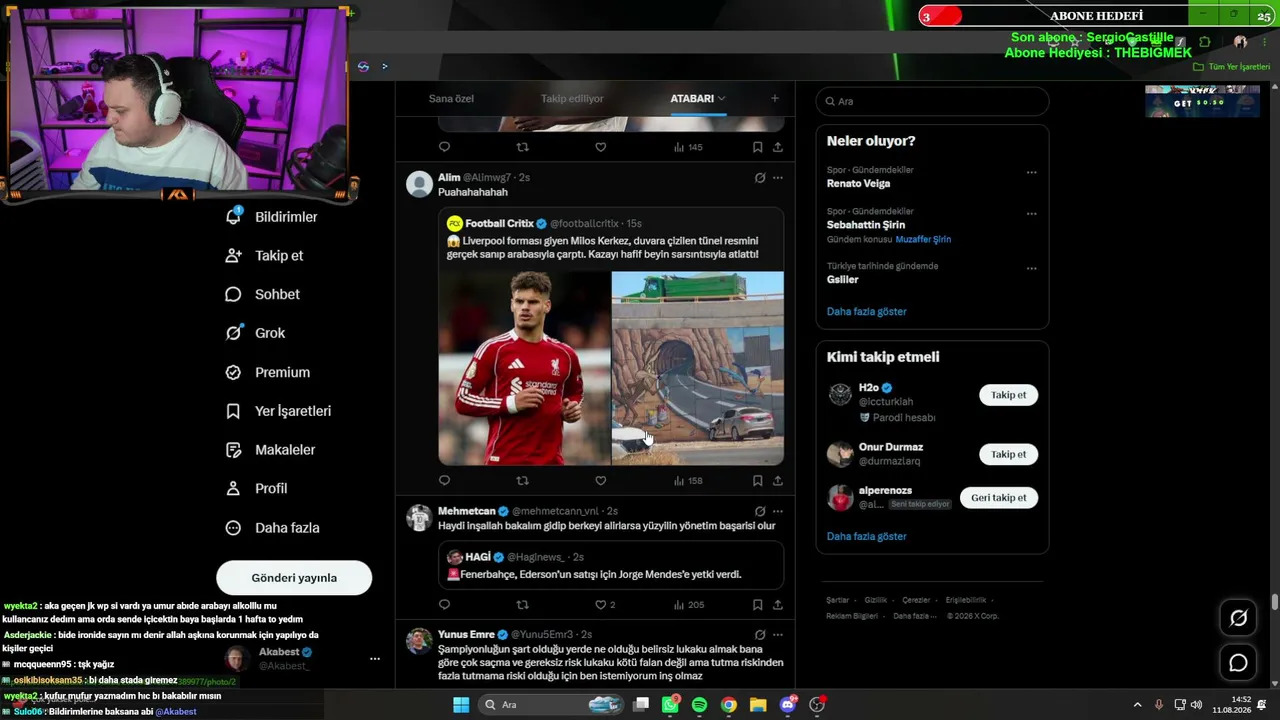The width and height of the screenshot is (1280, 720).
Task: Open File Explorer from the taskbar
Action: click(758, 705)
